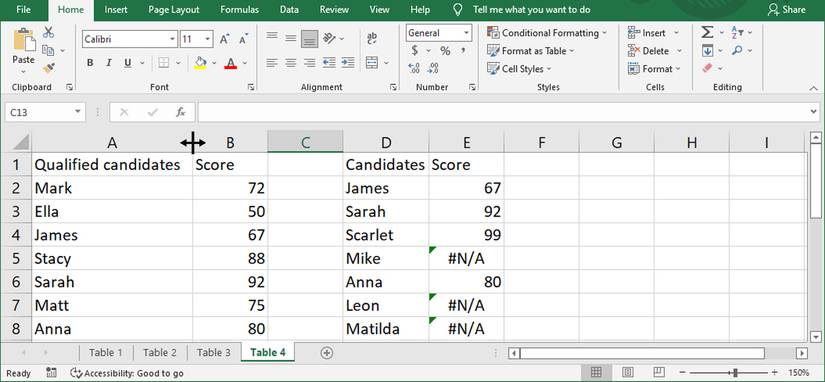Align text to top of cell
Screen dimensions: 825x382
(271, 37)
